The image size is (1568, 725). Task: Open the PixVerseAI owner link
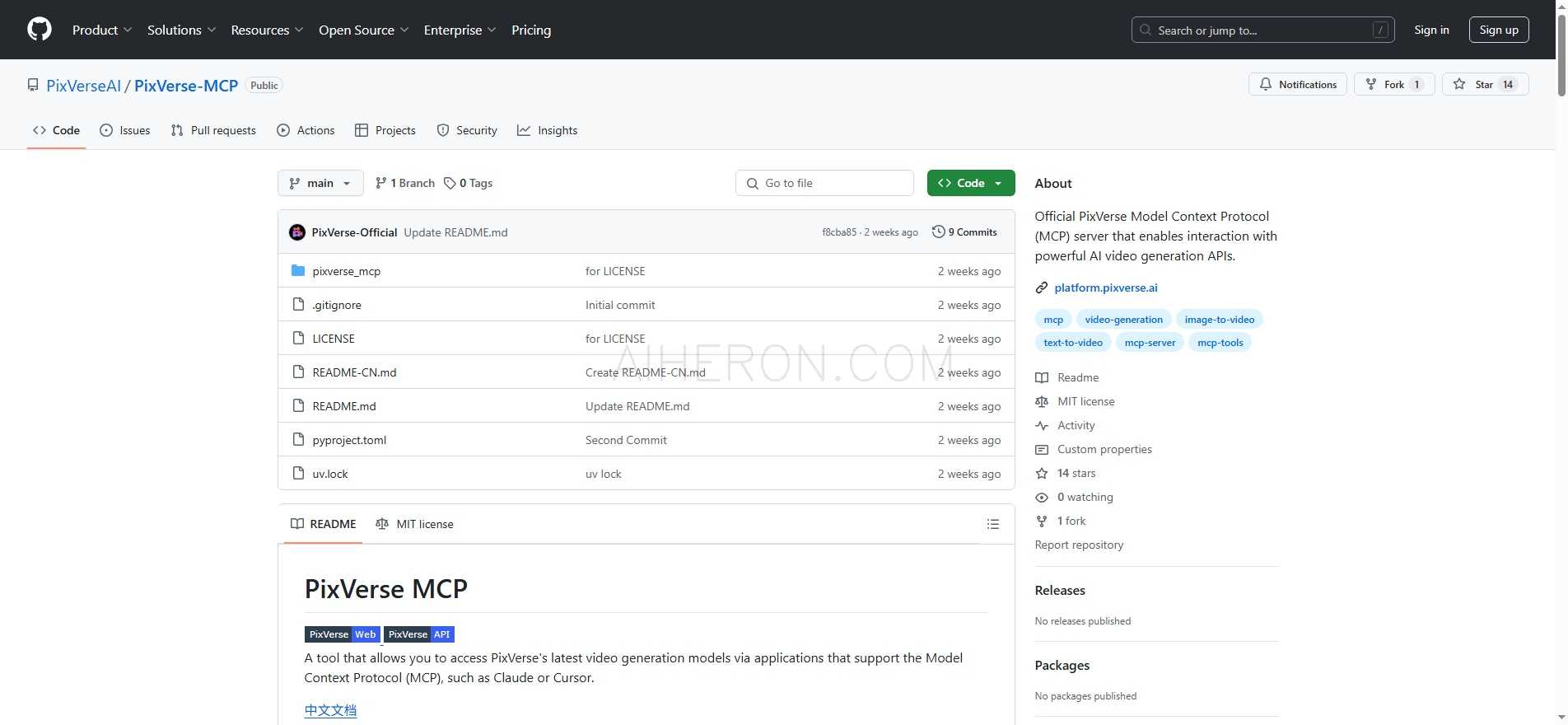point(83,86)
